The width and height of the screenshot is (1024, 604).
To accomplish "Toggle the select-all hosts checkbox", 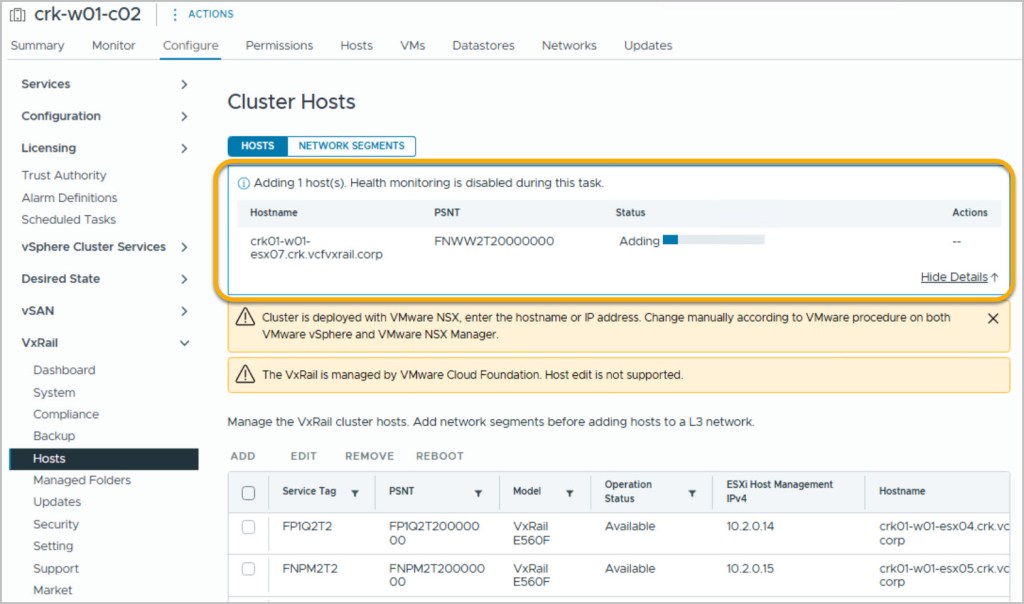I will pos(249,492).
